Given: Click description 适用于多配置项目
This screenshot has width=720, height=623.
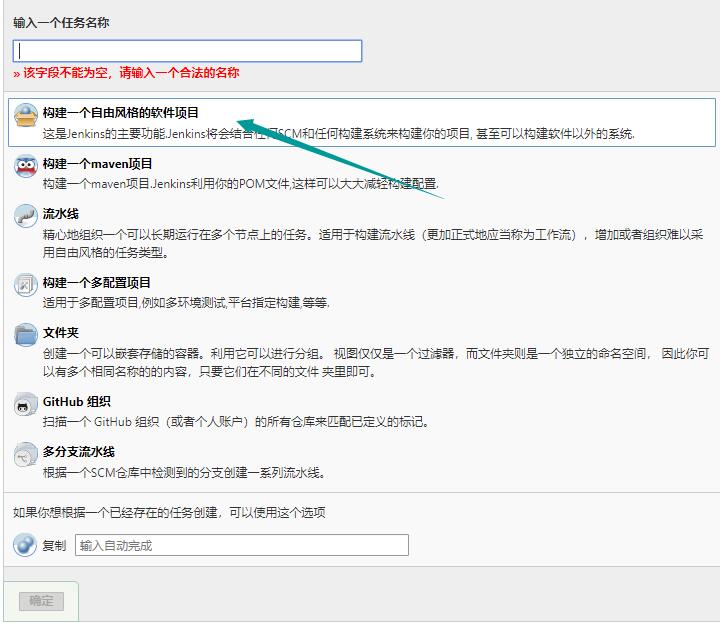Looking at the screenshot, I should pos(186,303).
